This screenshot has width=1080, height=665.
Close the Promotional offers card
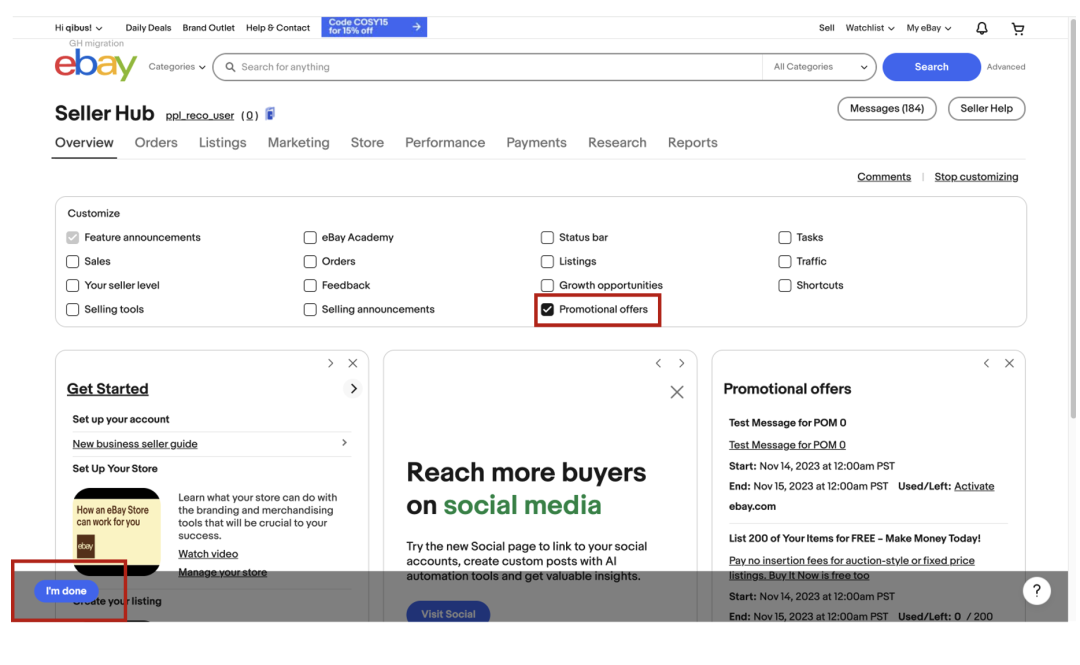point(1009,363)
